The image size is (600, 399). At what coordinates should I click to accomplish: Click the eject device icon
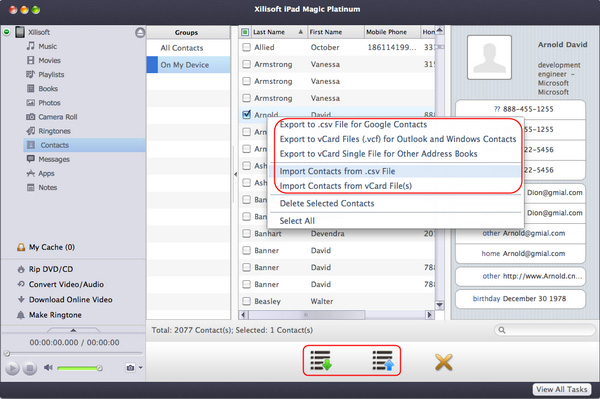(x=140, y=33)
